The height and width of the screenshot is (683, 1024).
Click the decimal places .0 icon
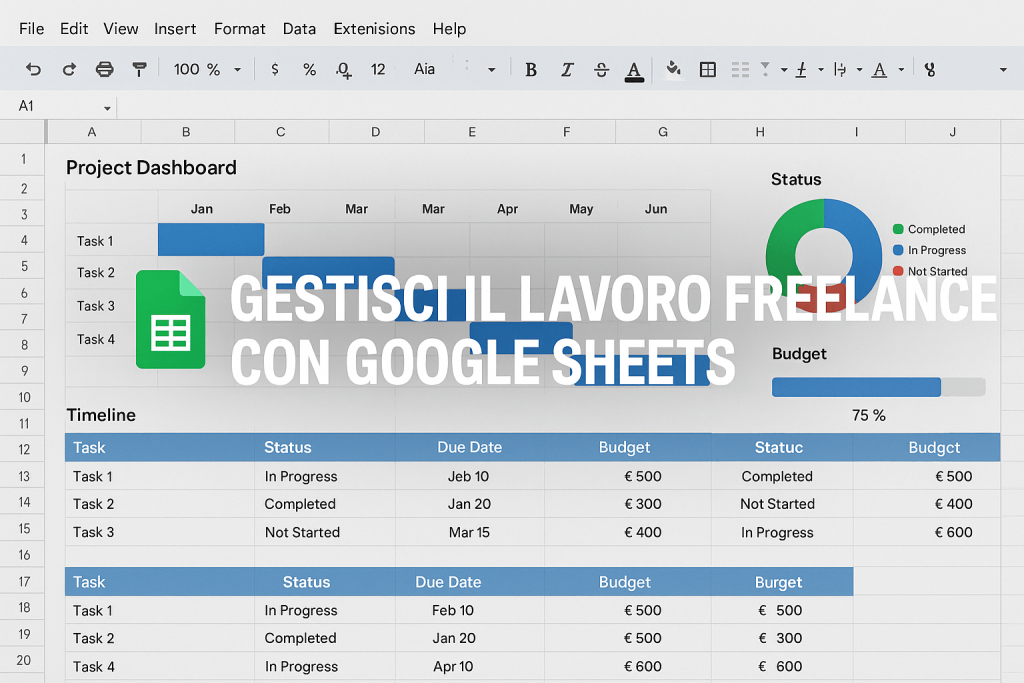[344, 70]
